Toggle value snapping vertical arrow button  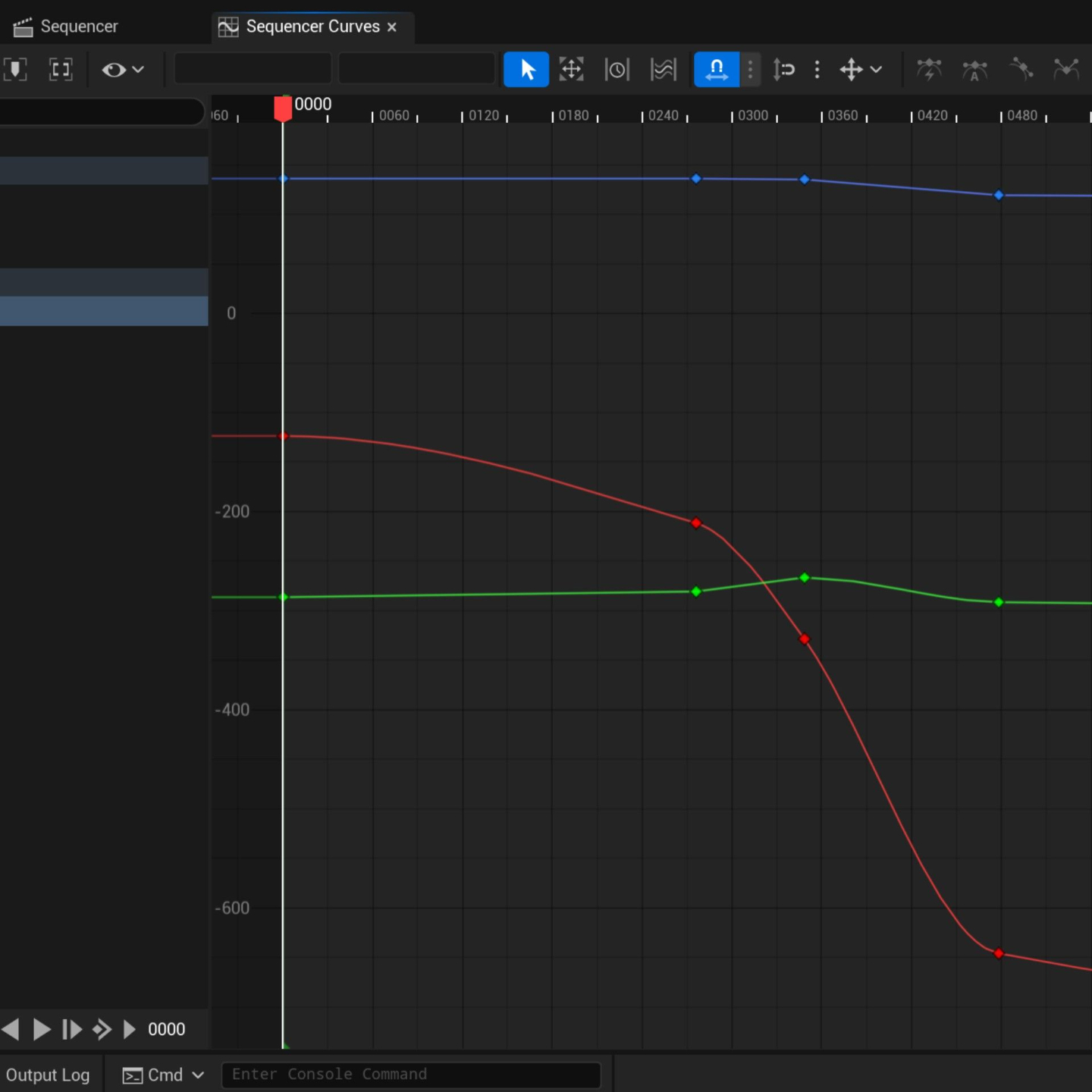[783, 70]
